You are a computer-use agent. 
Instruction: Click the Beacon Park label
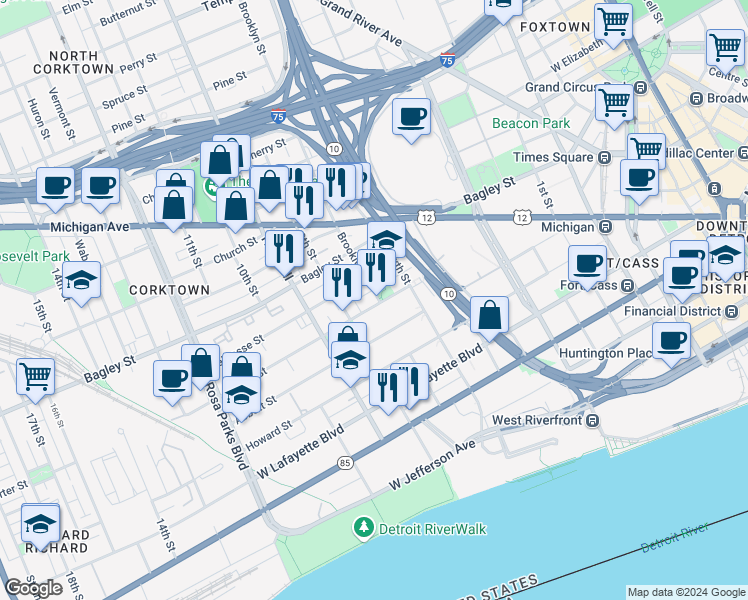[x=531, y=124]
